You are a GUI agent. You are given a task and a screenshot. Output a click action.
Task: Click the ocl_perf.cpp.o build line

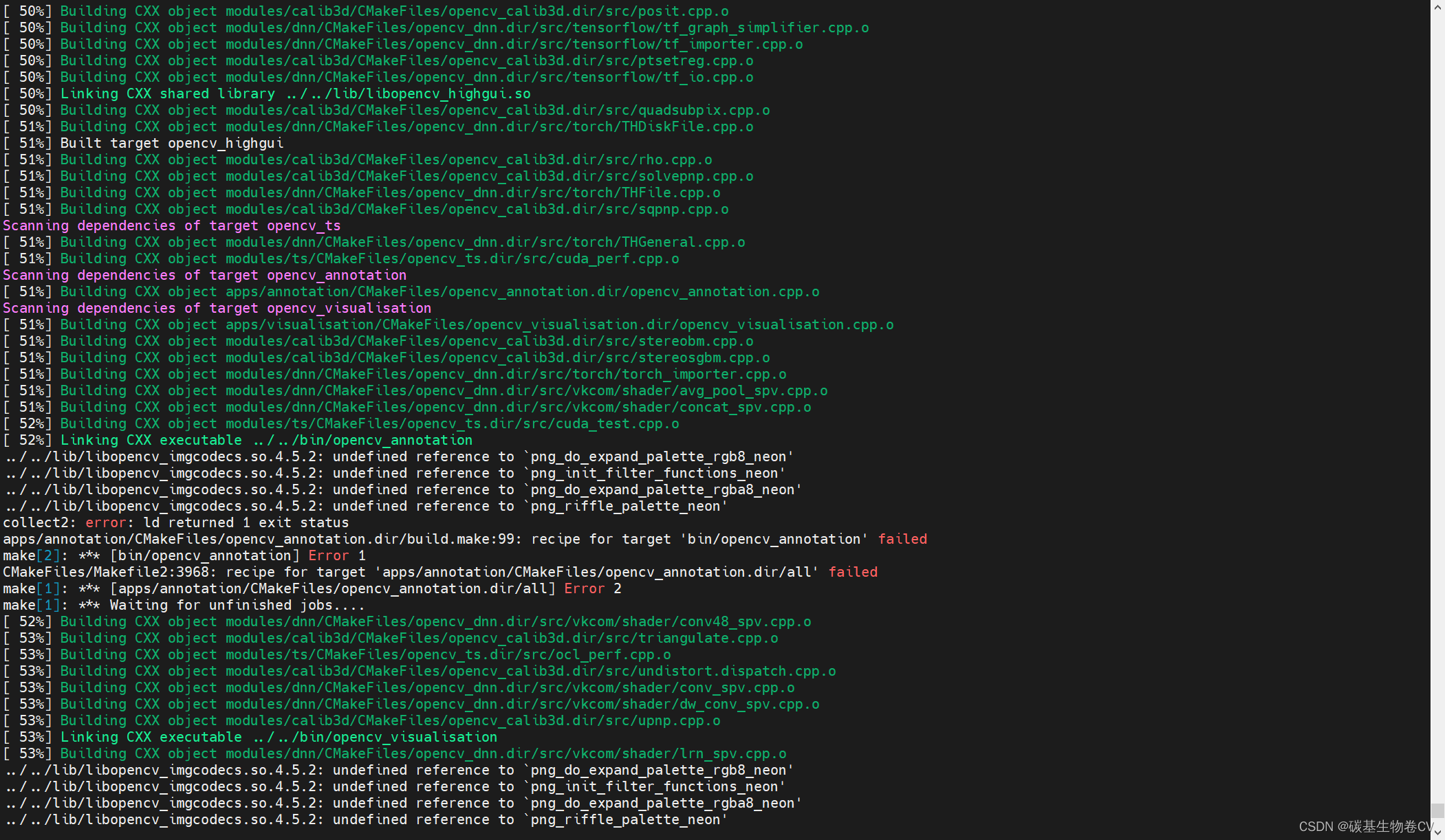(337, 654)
